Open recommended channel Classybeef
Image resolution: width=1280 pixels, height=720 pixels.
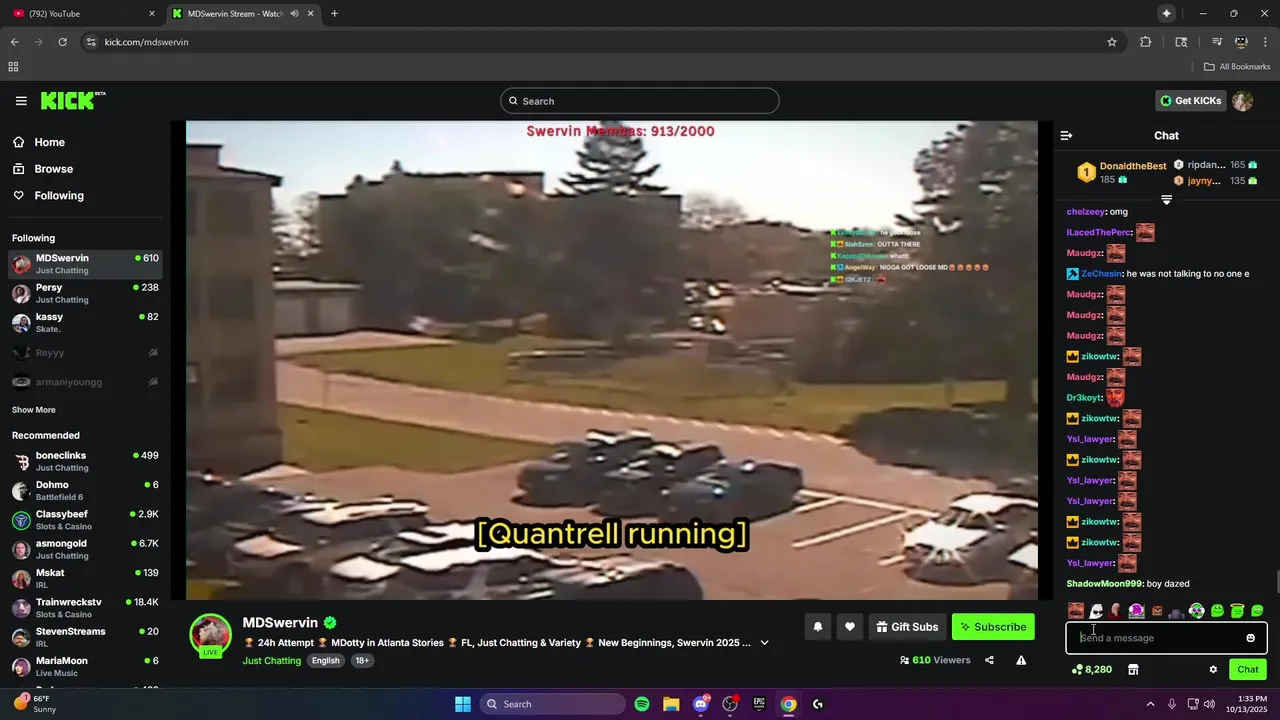(85, 520)
